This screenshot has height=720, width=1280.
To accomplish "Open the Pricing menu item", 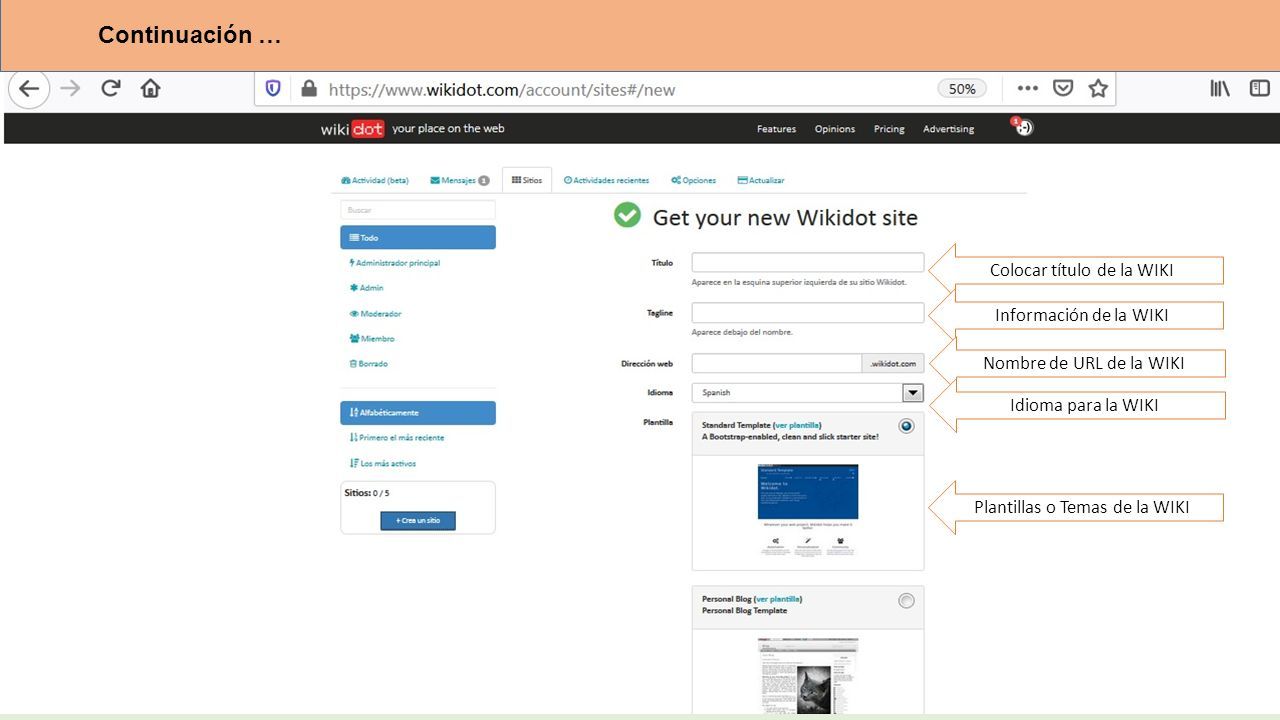I will point(889,129).
